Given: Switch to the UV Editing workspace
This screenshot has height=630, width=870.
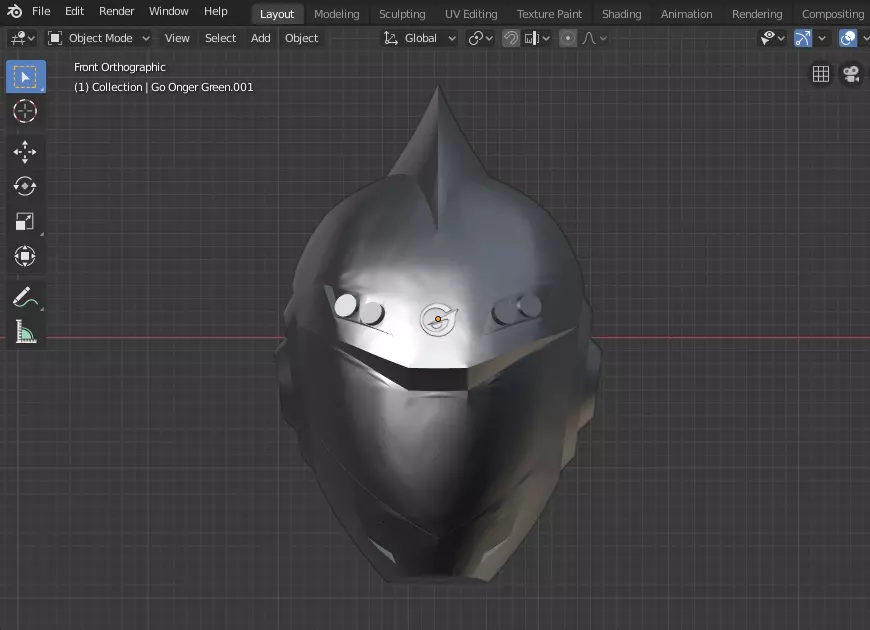Looking at the screenshot, I should [471, 14].
